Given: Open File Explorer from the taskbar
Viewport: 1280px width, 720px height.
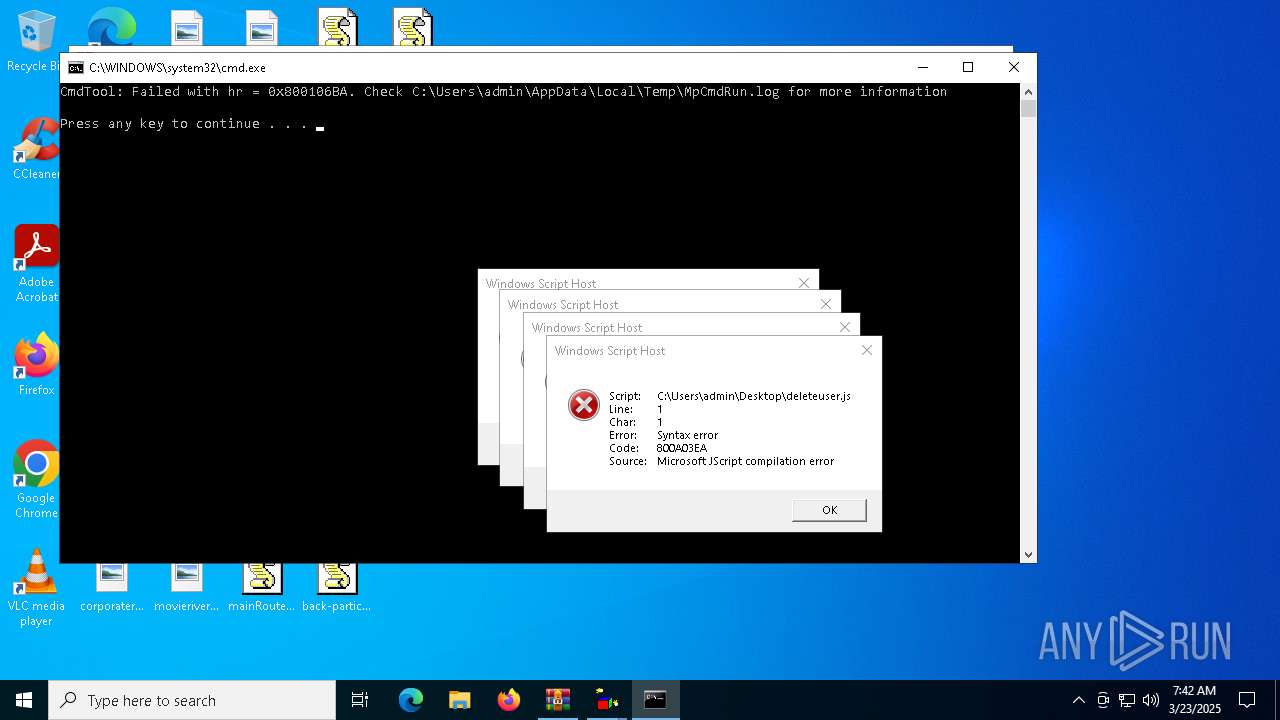Looking at the screenshot, I should pyautogui.click(x=460, y=700).
